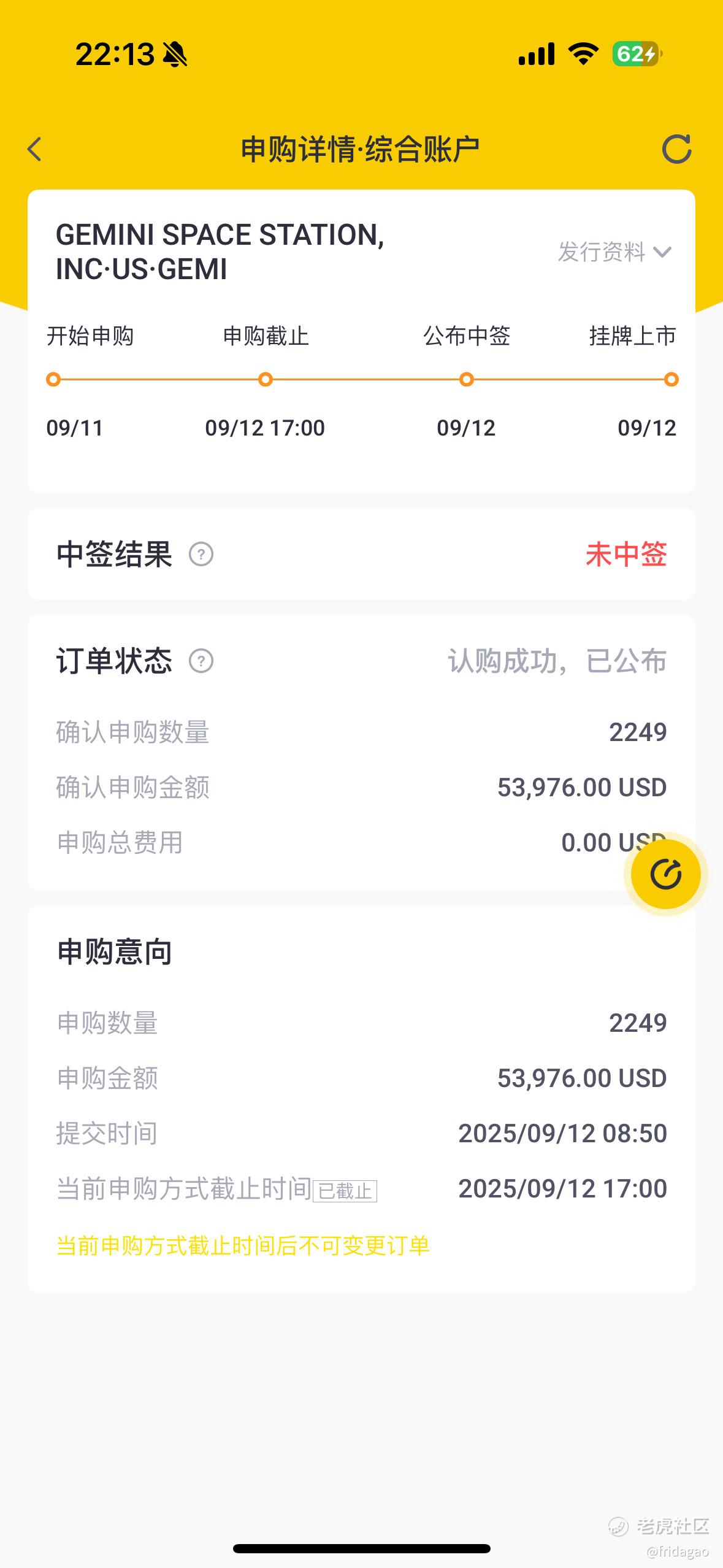The image size is (723, 1568).
Task: Expand the 发行资料 dropdown
Action: pos(602,252)
